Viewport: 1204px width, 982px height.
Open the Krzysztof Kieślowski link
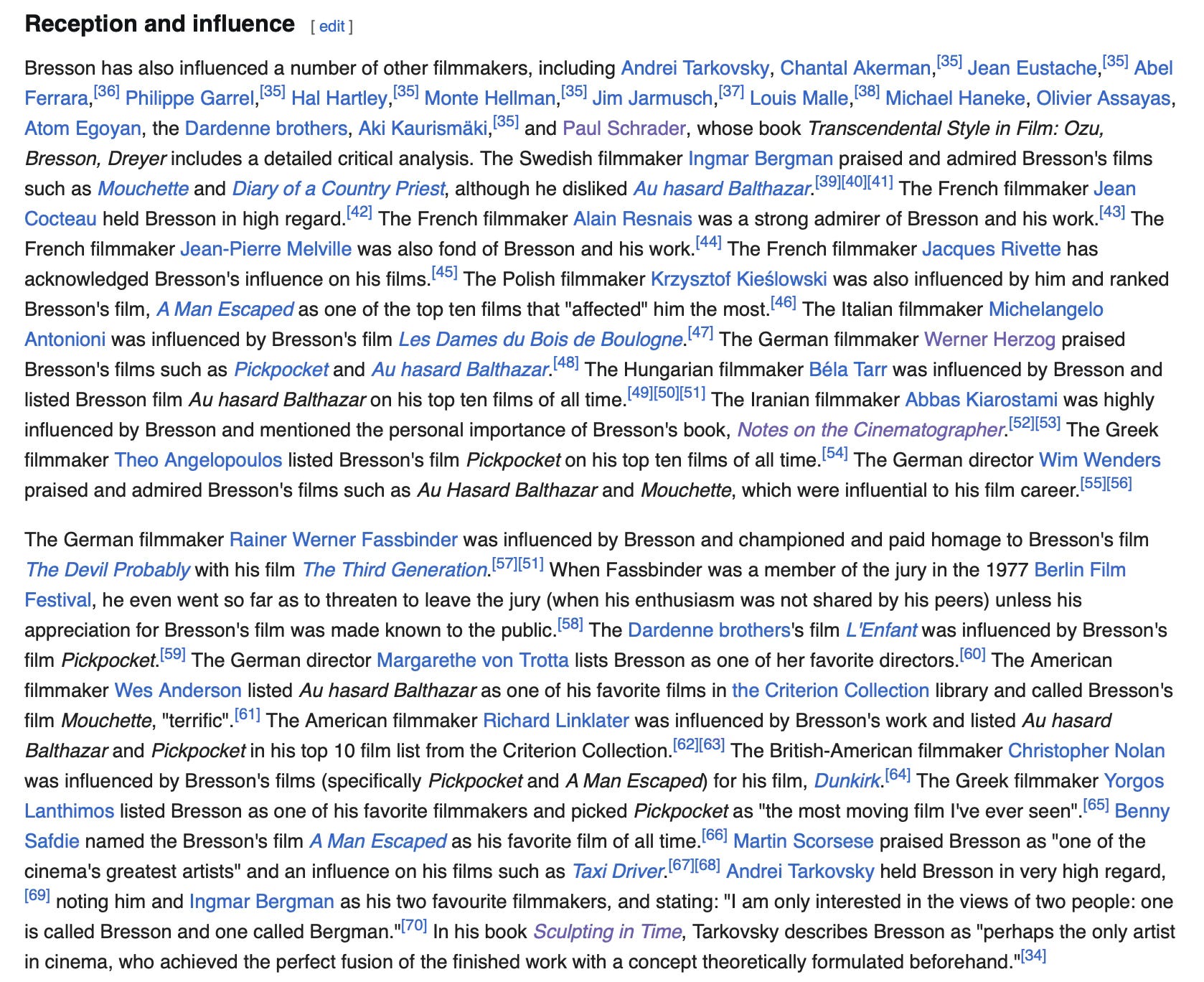point(739,279)
